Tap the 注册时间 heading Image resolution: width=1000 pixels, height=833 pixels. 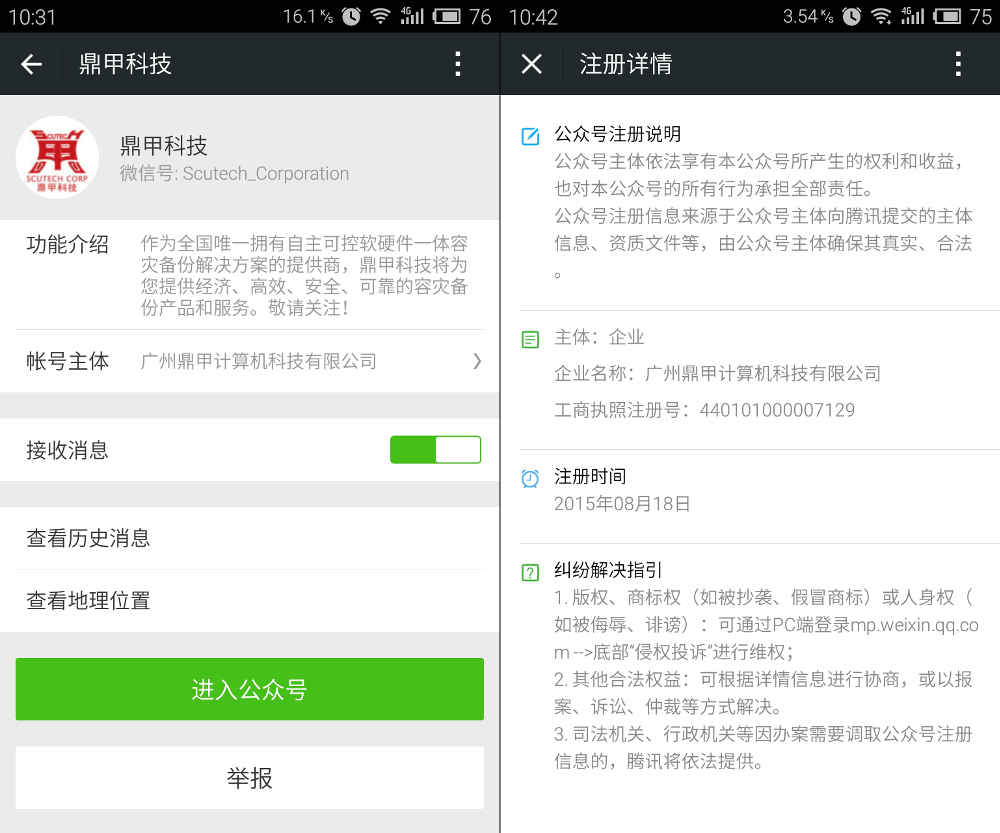590,476
